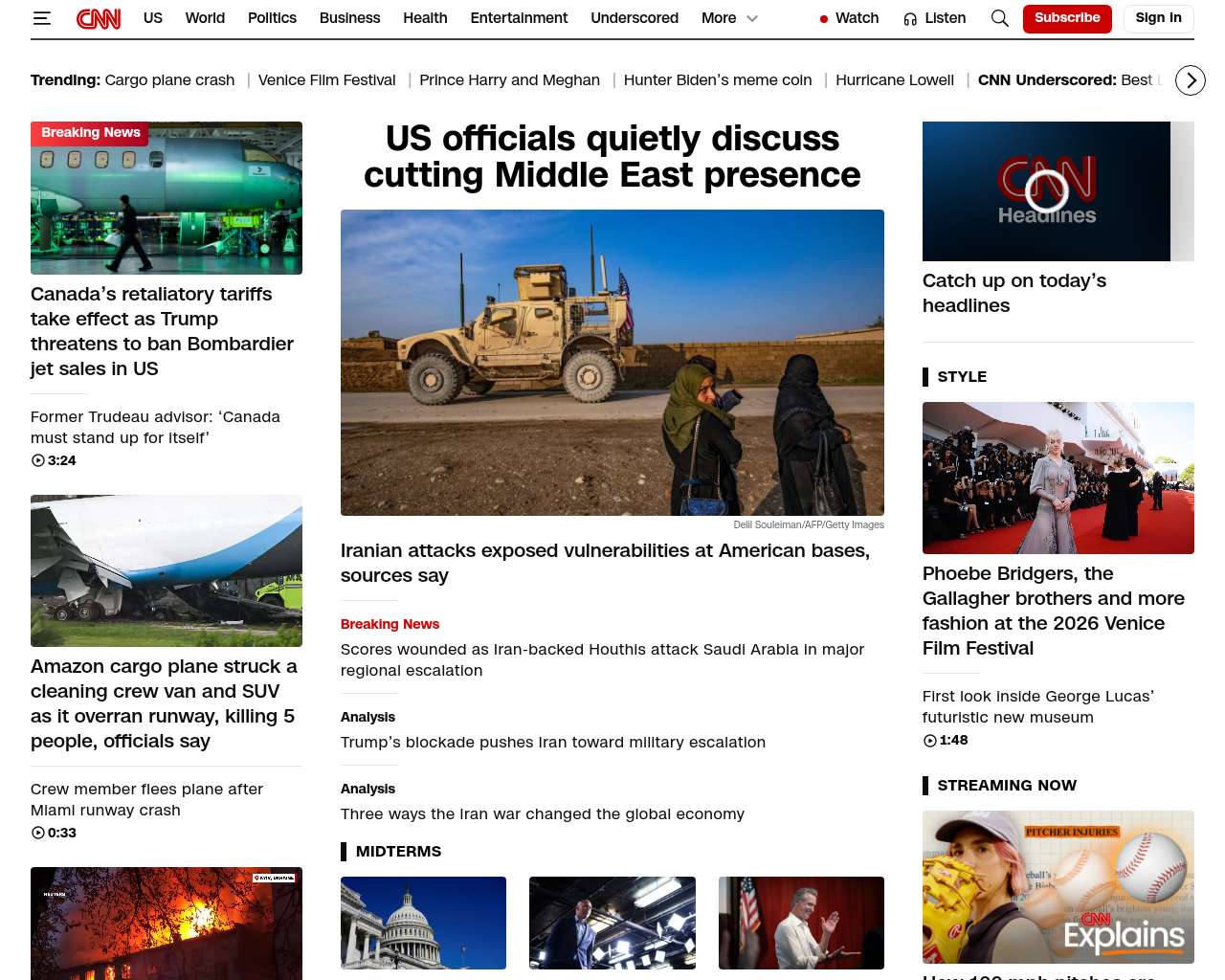
Task: Expand the More menu chevron
Action: coord(752,18)
